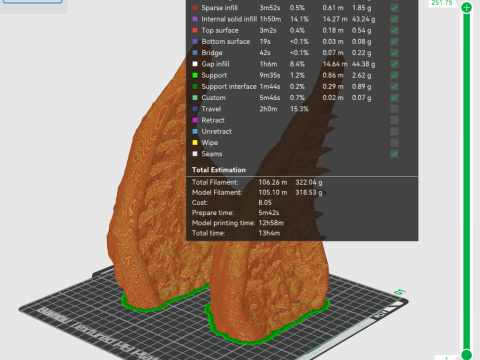The height and width of the screenshot is (360, 480).
Task: Select the Gap infill label
Action: pyautogui.click(x=215, y=64)
